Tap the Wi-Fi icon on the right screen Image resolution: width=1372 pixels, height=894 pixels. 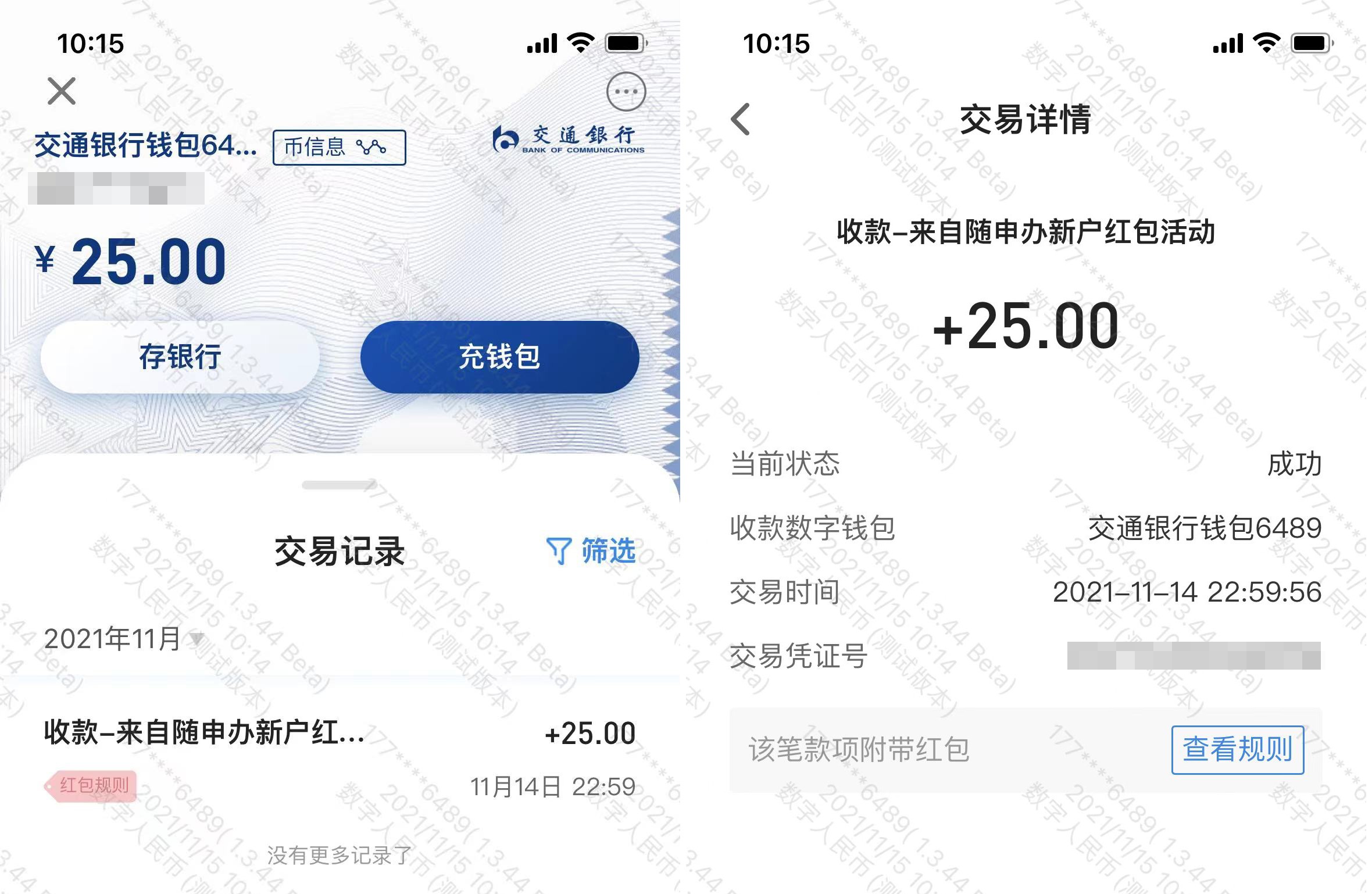click(x=1267, y=43)
